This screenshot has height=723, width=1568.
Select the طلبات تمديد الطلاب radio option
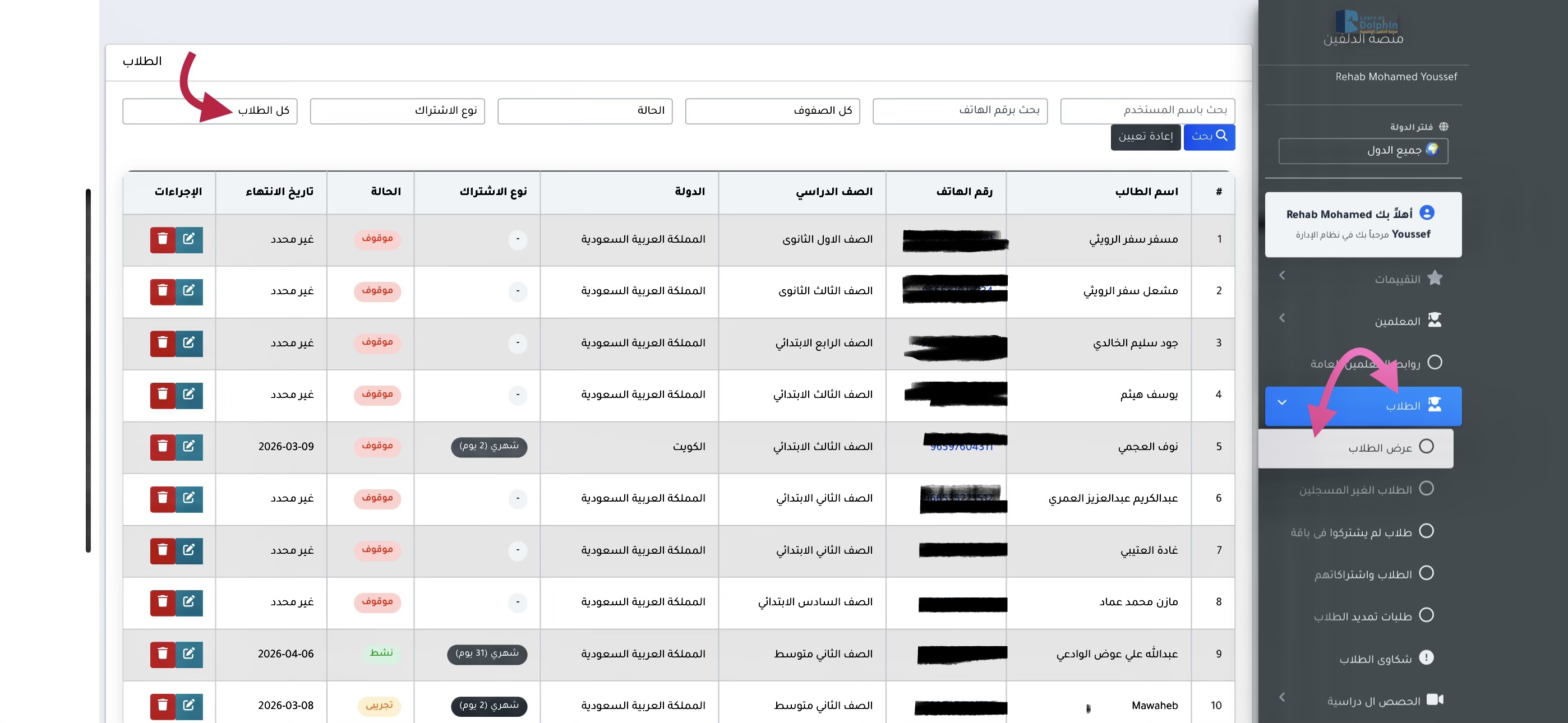click(x=1426, y=615)
